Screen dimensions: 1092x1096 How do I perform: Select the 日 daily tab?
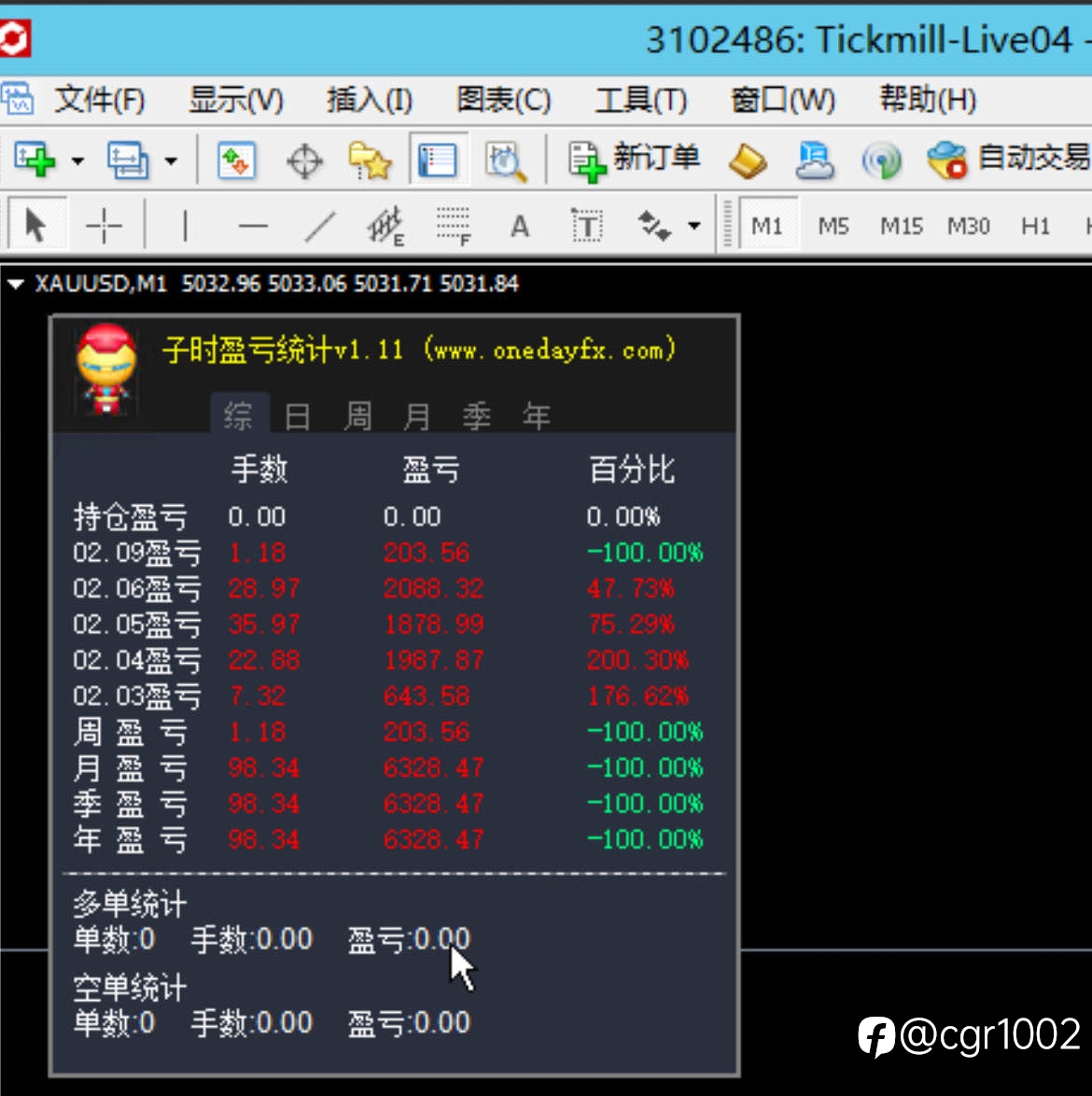(x=298, y=415)
